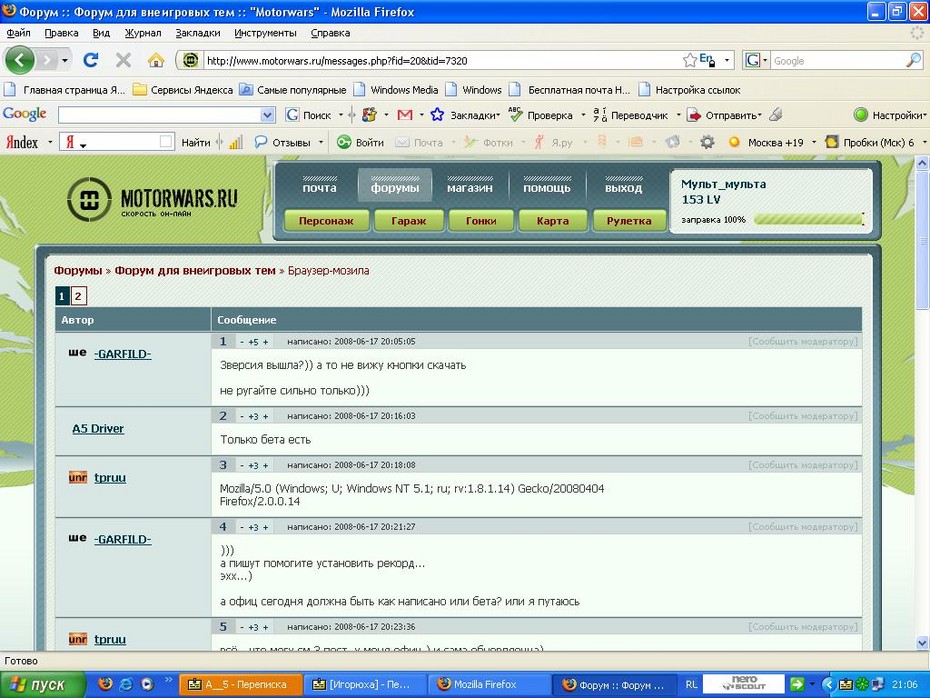The width and height of the screenshot is (930, 698).
Task: Click the Гараж button
Action: 409,221
